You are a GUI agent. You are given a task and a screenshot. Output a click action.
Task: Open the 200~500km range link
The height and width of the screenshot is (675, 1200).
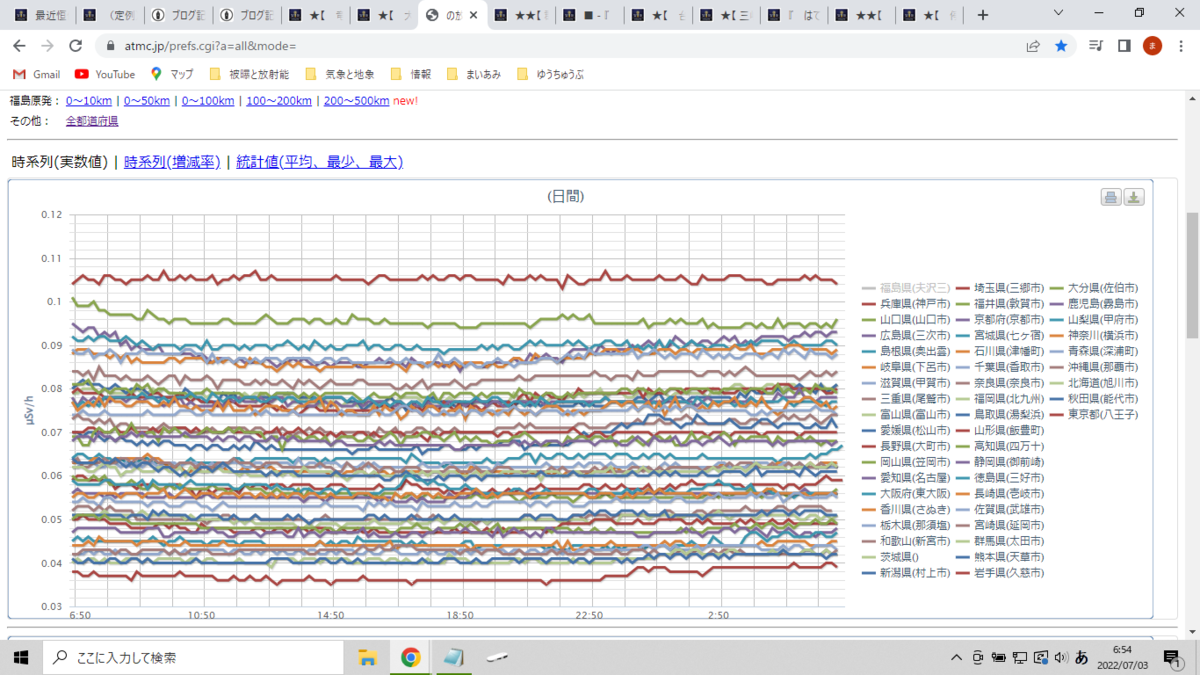pos(356,101)
